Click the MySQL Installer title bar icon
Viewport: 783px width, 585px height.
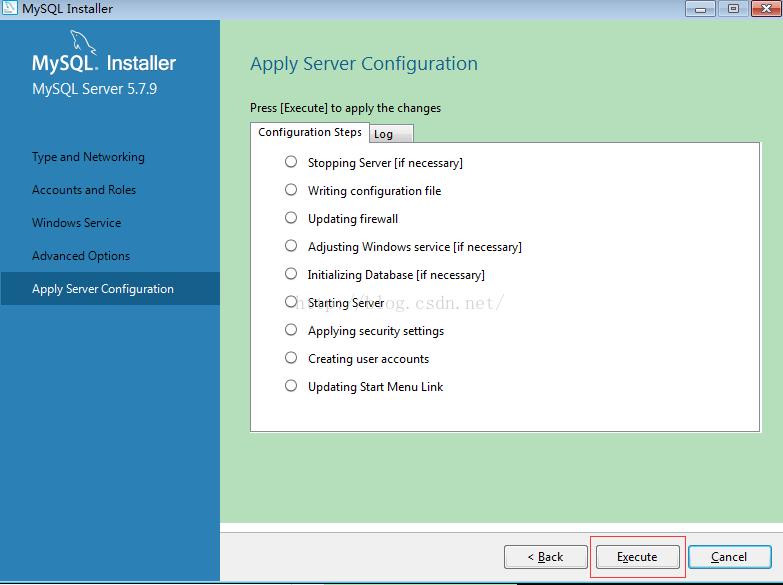coord(9,8)
